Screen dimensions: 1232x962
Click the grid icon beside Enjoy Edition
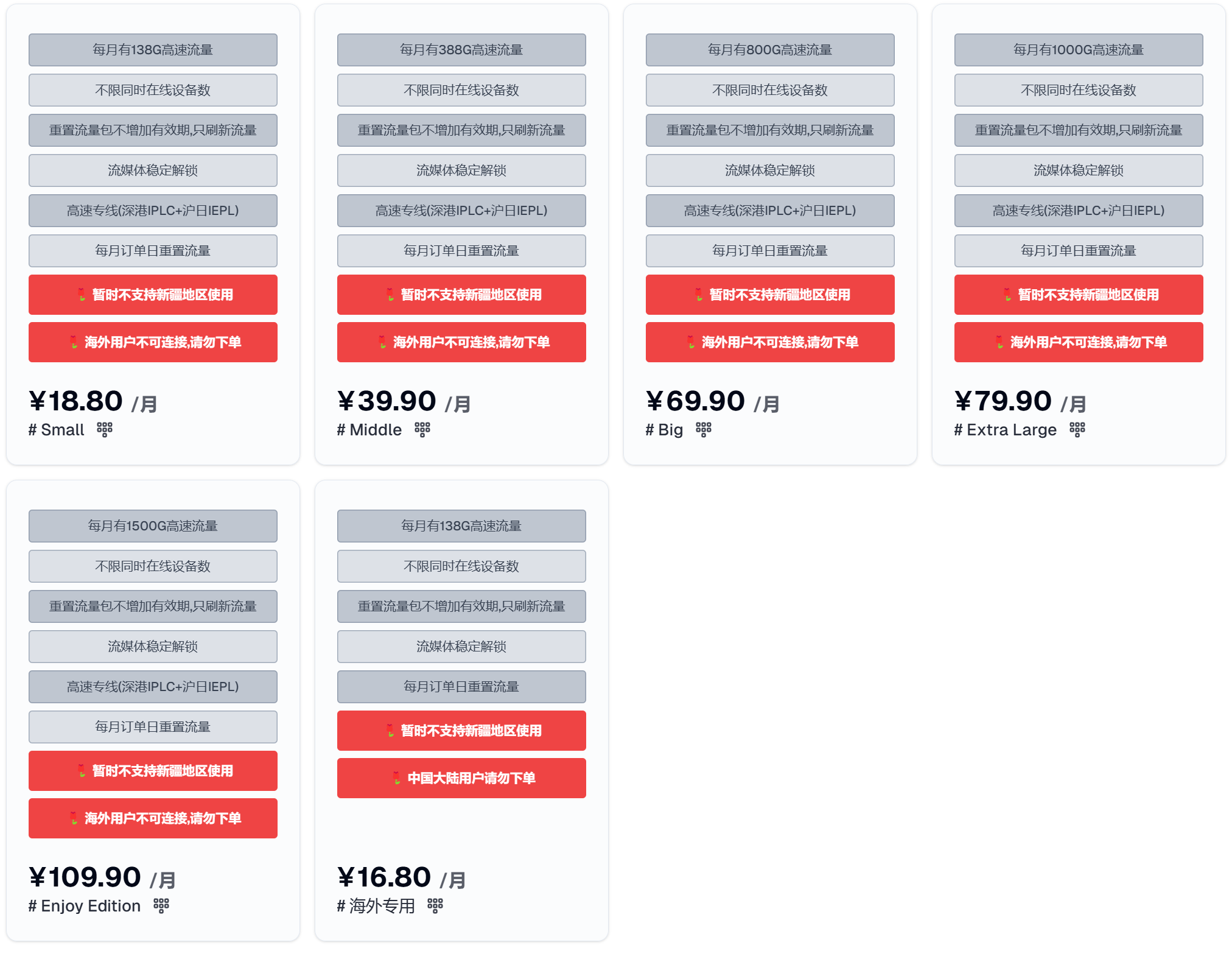(x=161, y=906)
